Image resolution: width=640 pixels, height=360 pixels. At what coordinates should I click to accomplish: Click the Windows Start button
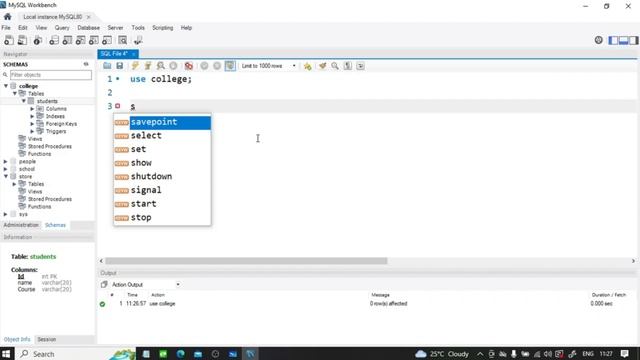tap(6, 353)
